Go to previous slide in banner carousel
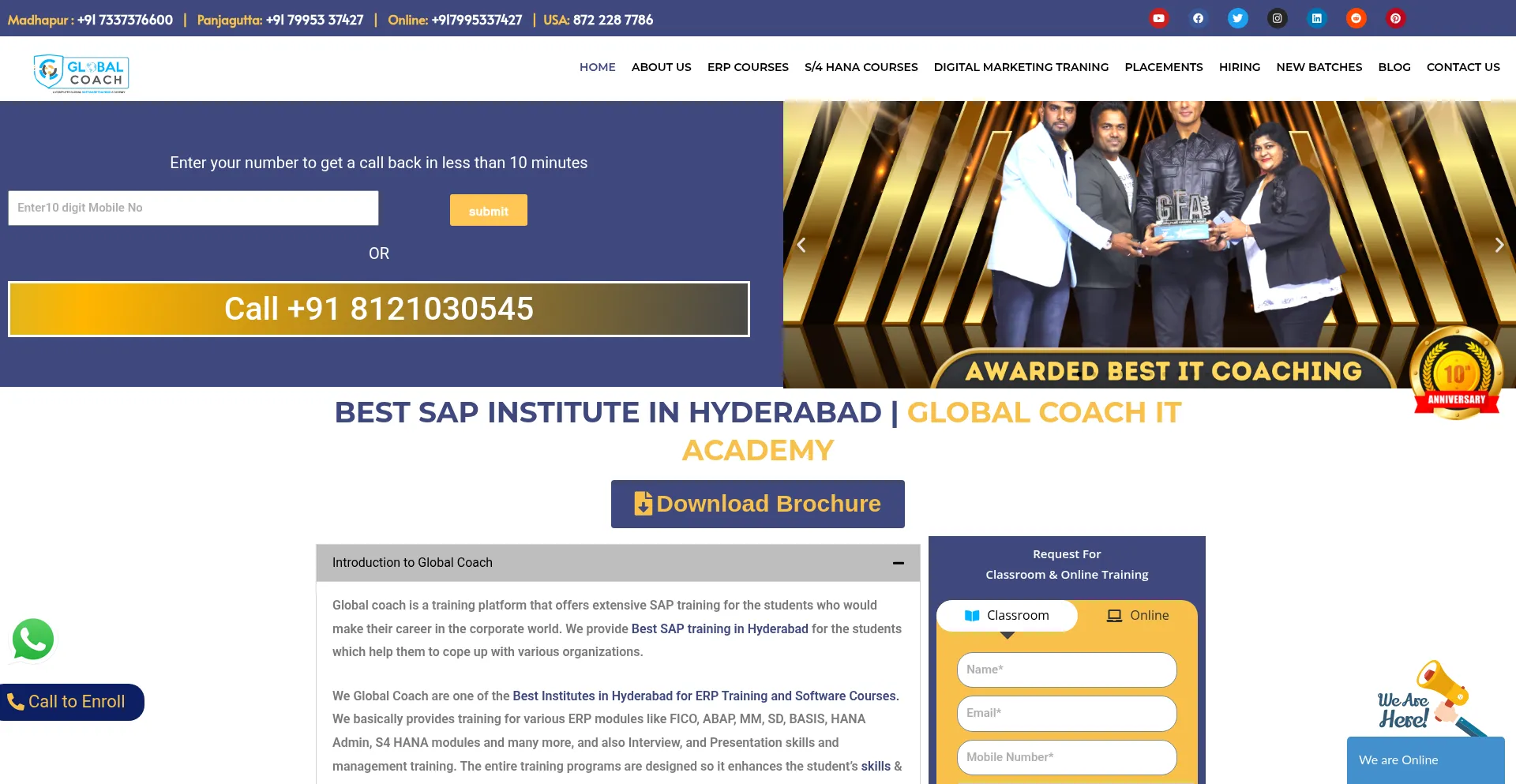Image resolution: width=1516 pixels, height=784 pixels. (x=801, y=246)
